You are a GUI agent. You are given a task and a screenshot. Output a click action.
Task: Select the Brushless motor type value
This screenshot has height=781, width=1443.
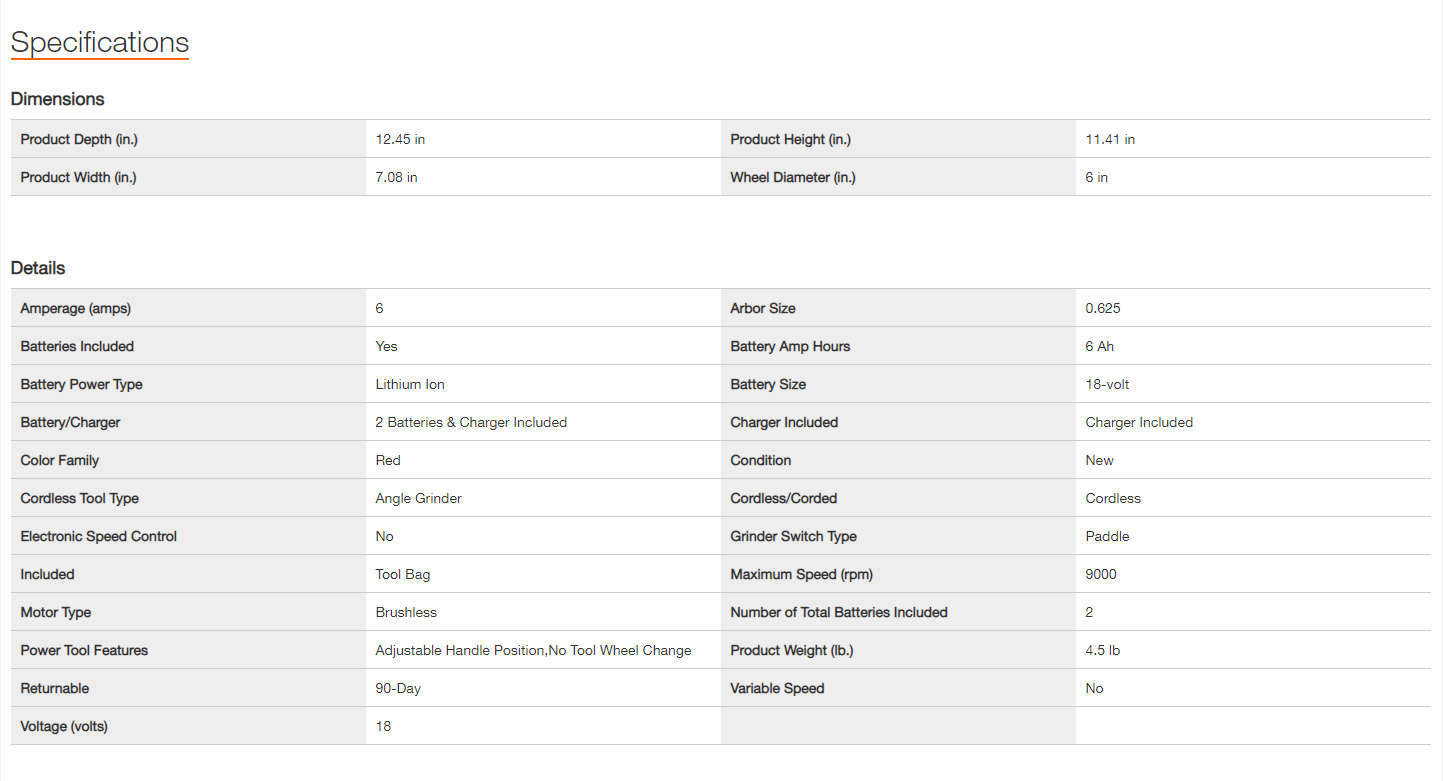pos(406,612)
